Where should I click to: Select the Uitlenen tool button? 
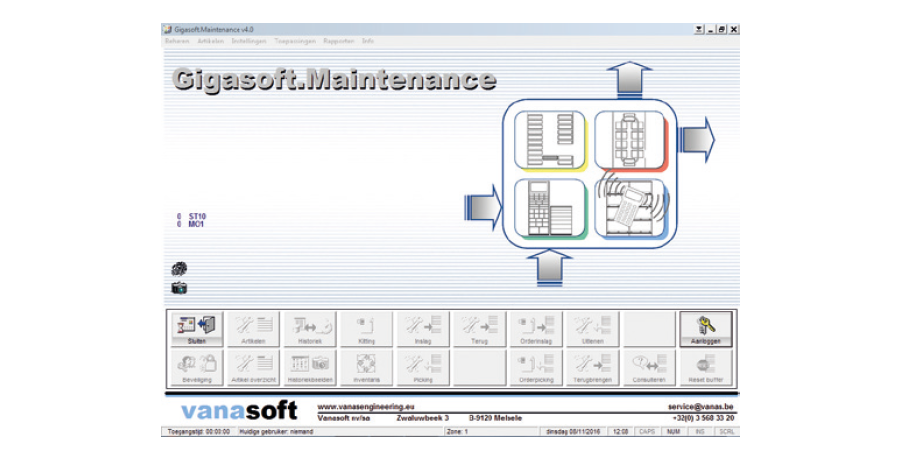[x=592, y=330]
